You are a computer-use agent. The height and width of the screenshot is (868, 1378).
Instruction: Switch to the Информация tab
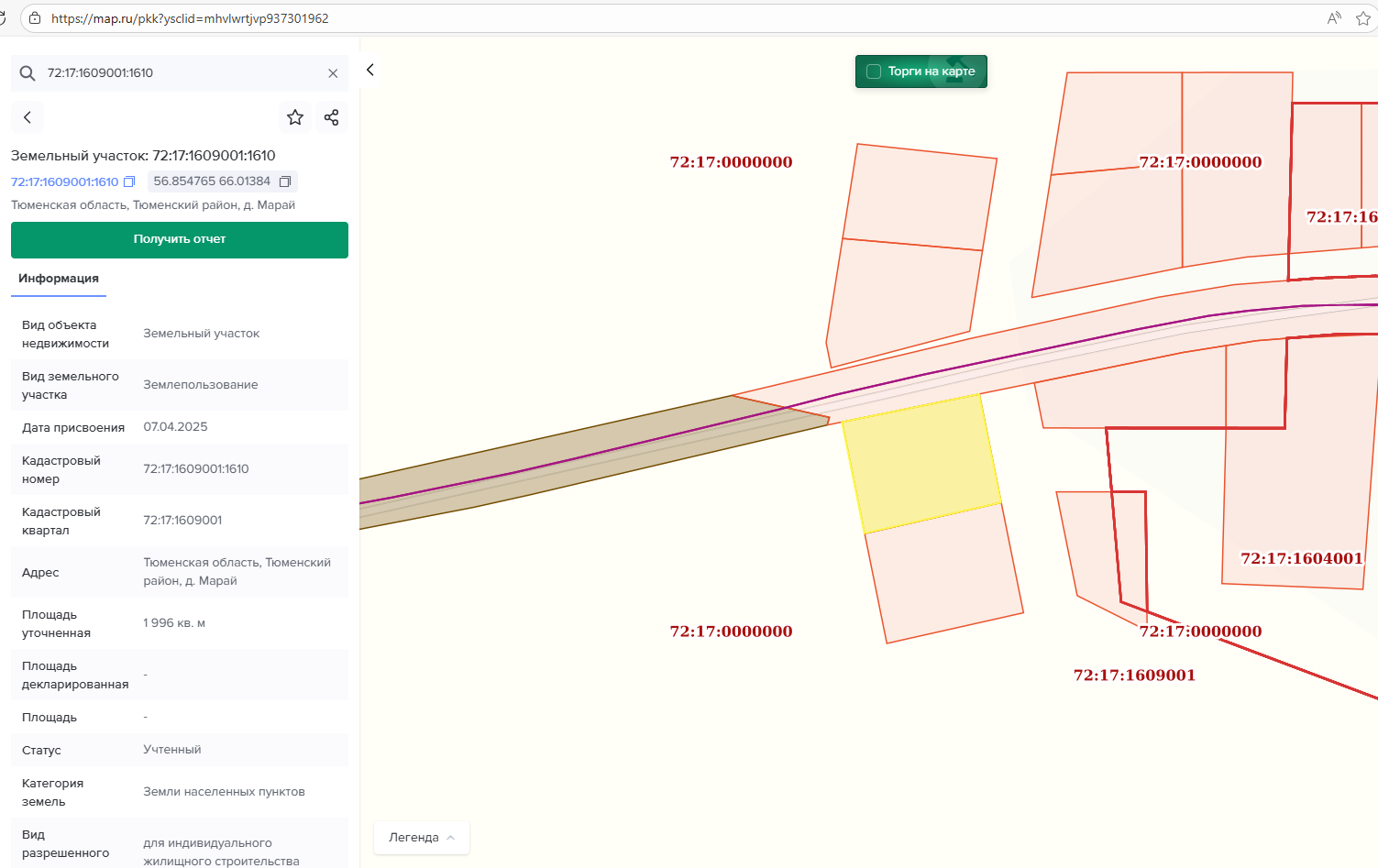pyautogui.click(x=59, y=279)
